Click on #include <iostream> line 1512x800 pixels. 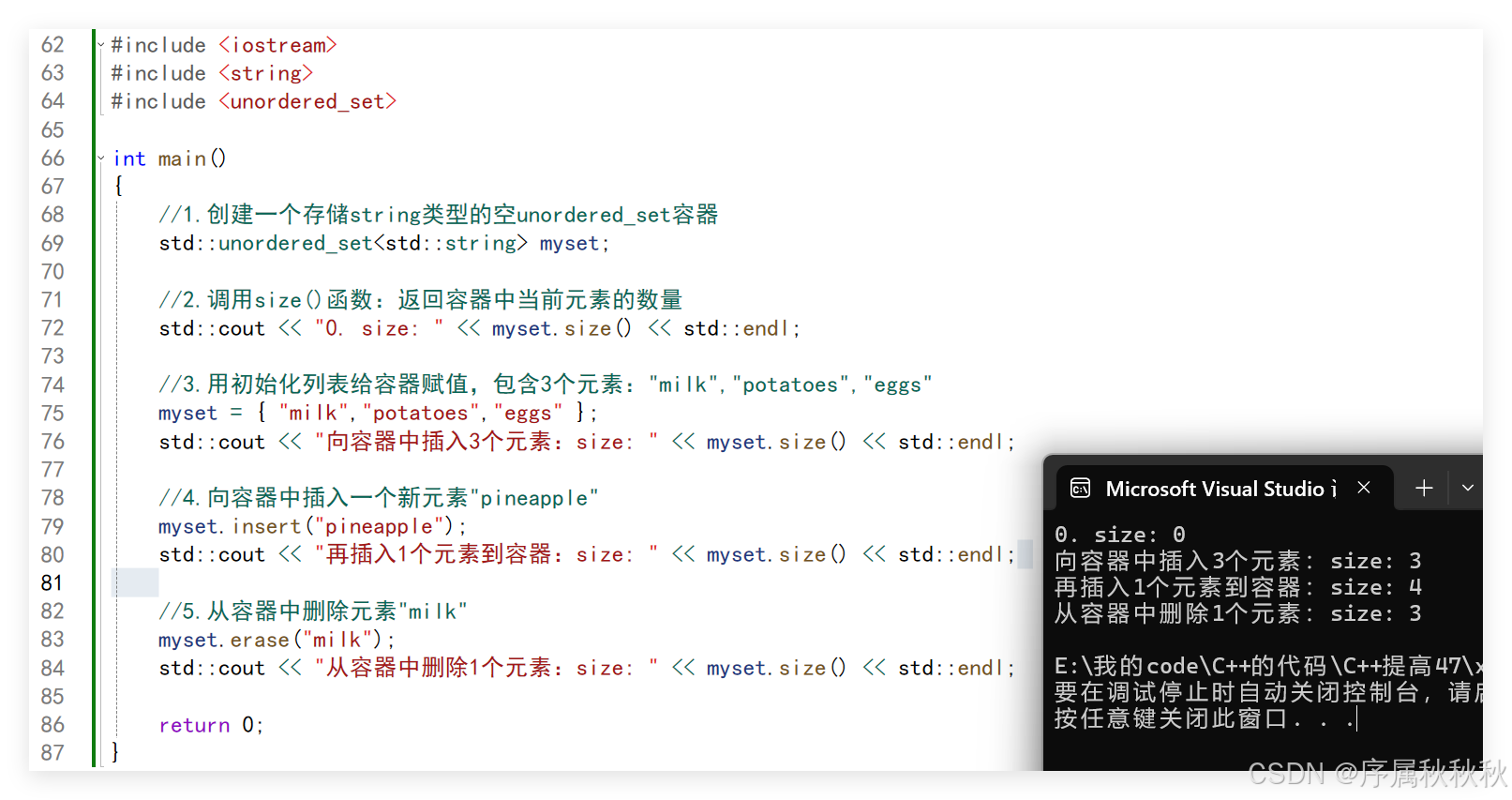[x=224, y=45]
